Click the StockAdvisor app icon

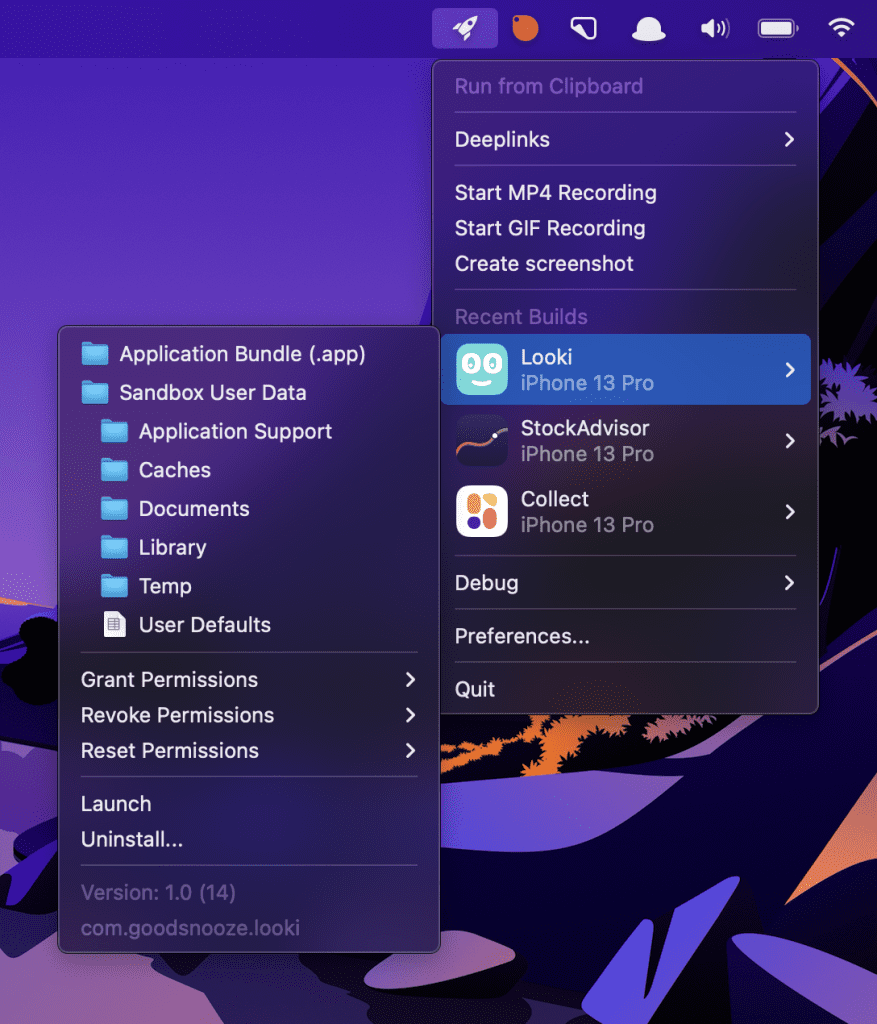point(482,441)
